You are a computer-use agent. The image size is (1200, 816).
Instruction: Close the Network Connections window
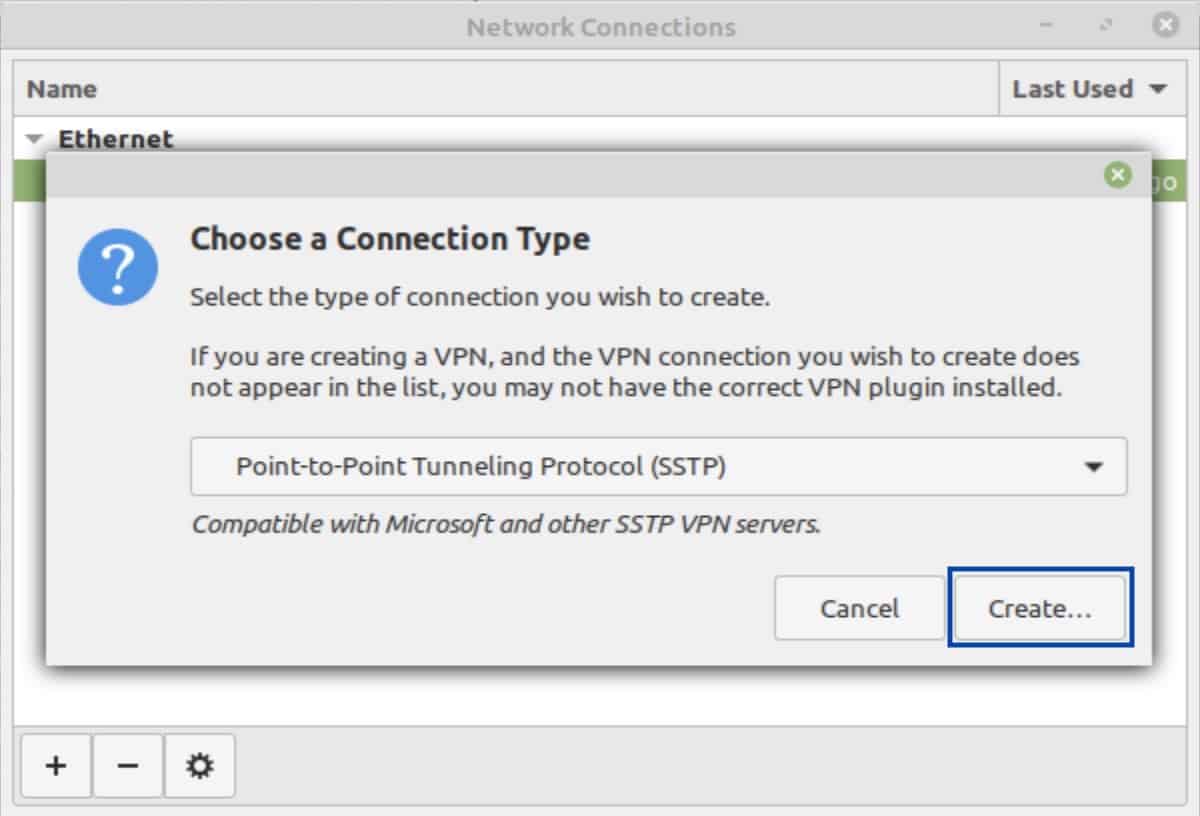pyautogui.click(x=1165, y=26)
